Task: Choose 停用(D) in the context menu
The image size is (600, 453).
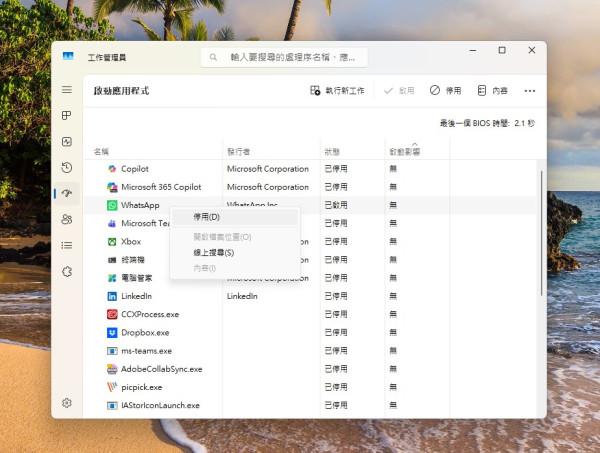Action: [x=207, y=217]
